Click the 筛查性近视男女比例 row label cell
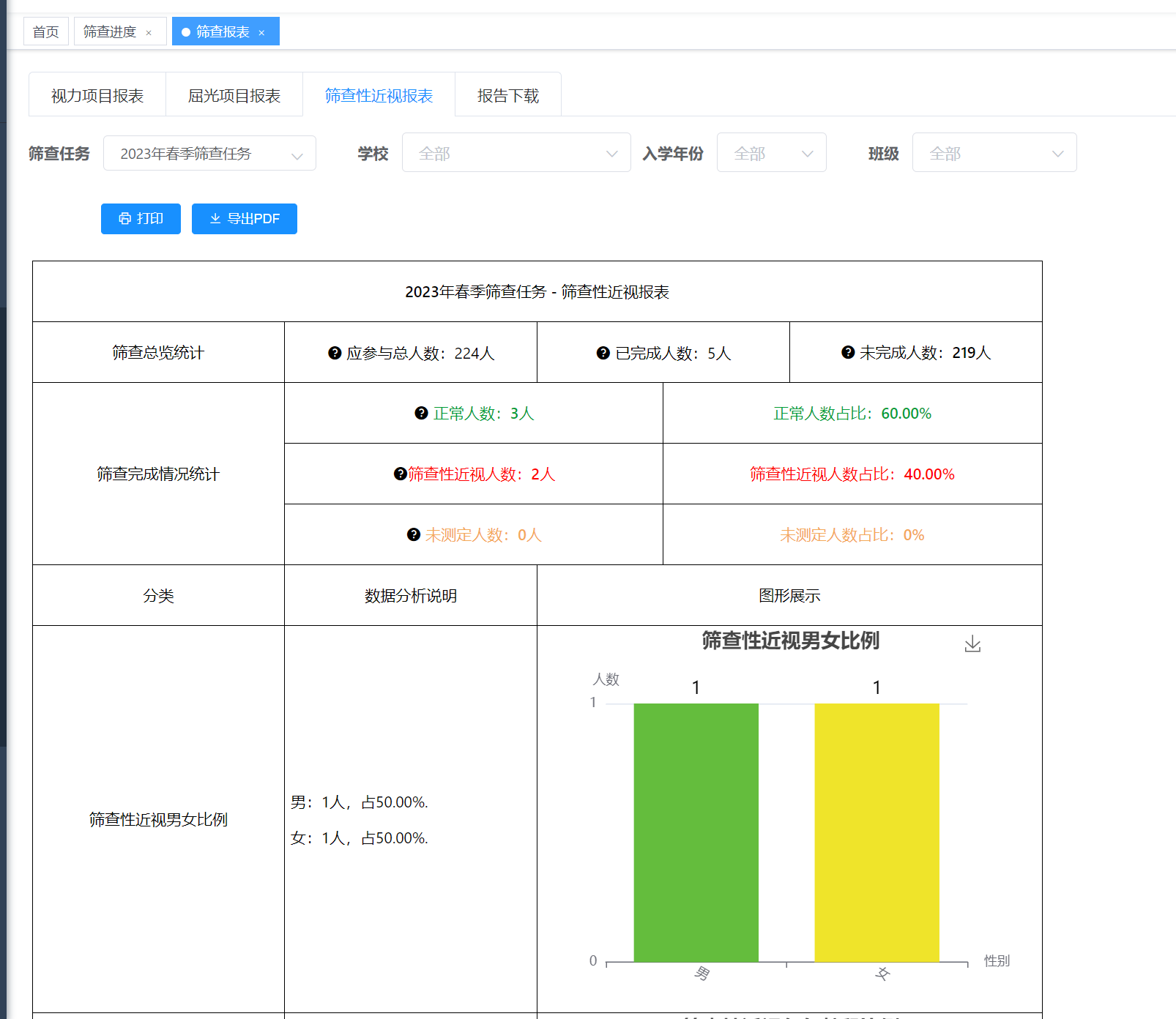The width and height of the screenshot is (1176, 1019). 158,819
